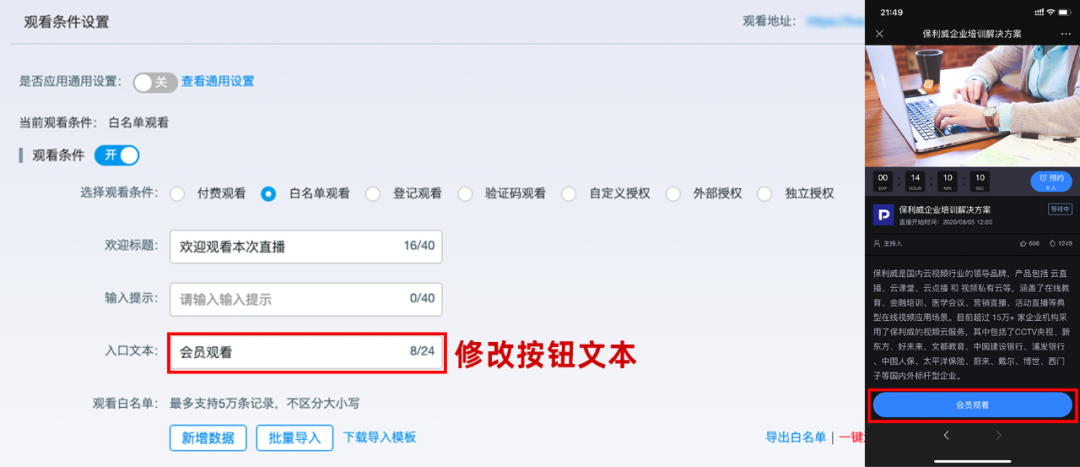Tap the blue 会员观看 button on the phone
The height and width of the screenshot is (467, 1080).
(972, 405)
